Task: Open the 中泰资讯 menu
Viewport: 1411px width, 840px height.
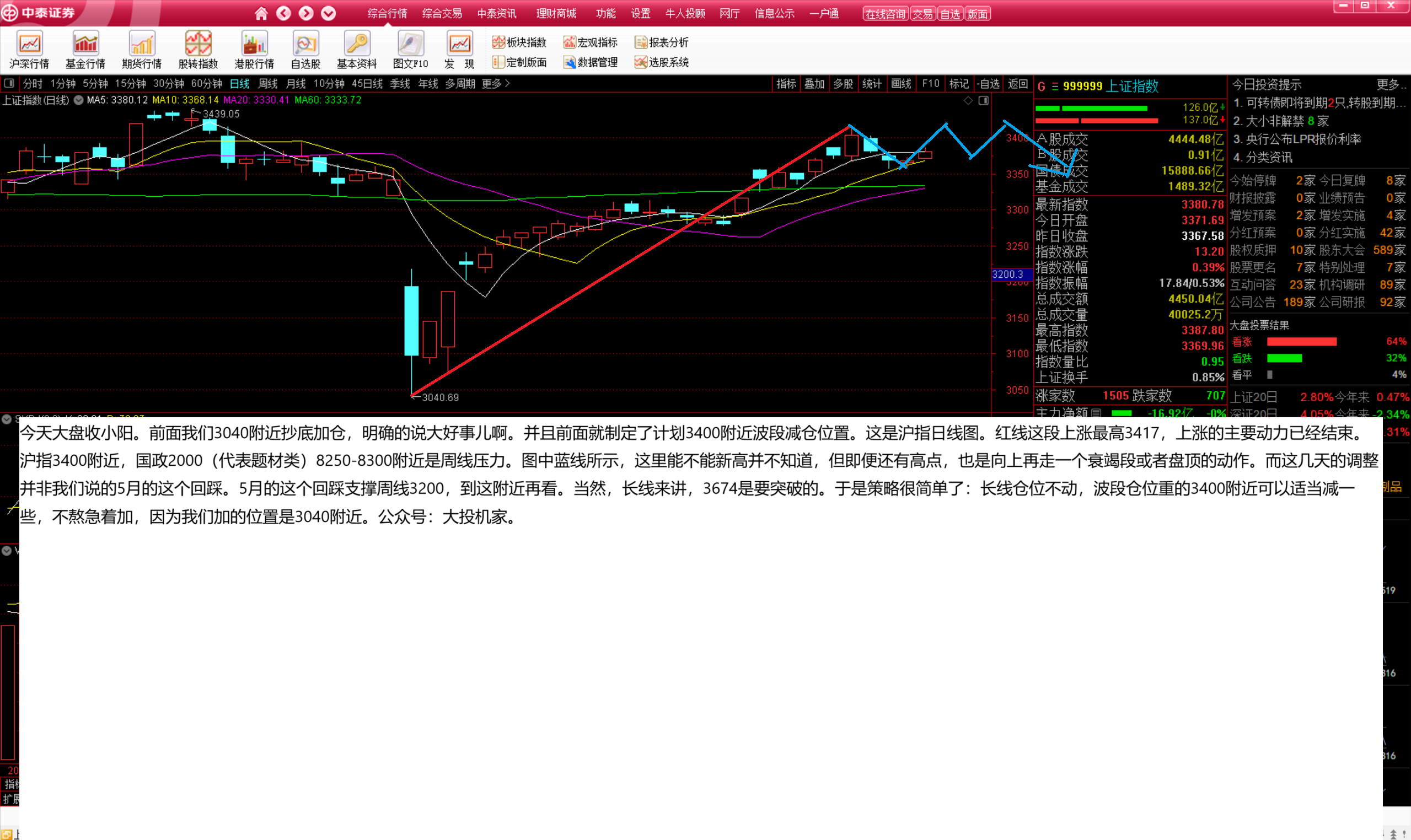Action: [x=497, y=13]
